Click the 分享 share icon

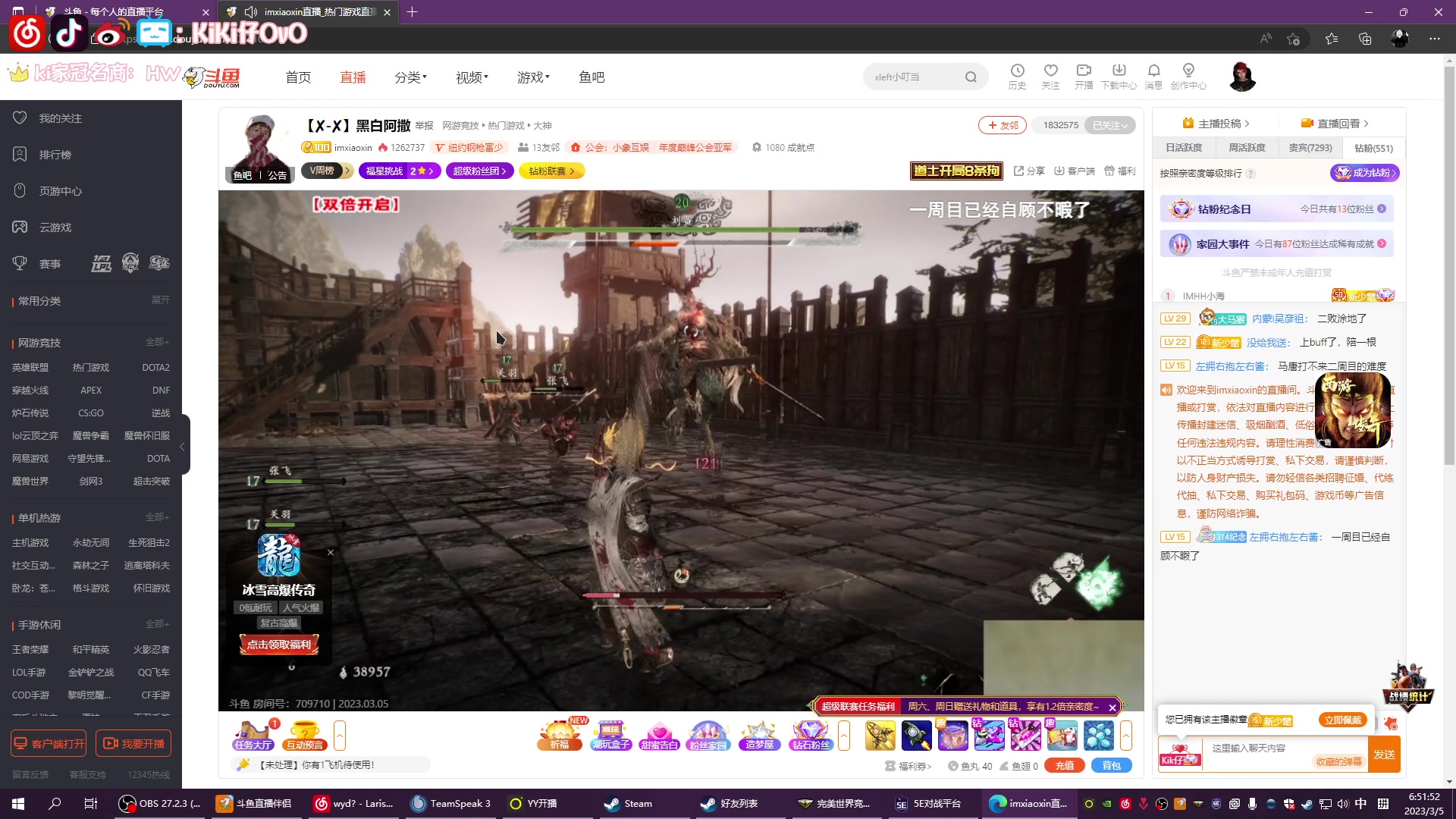1029,171
